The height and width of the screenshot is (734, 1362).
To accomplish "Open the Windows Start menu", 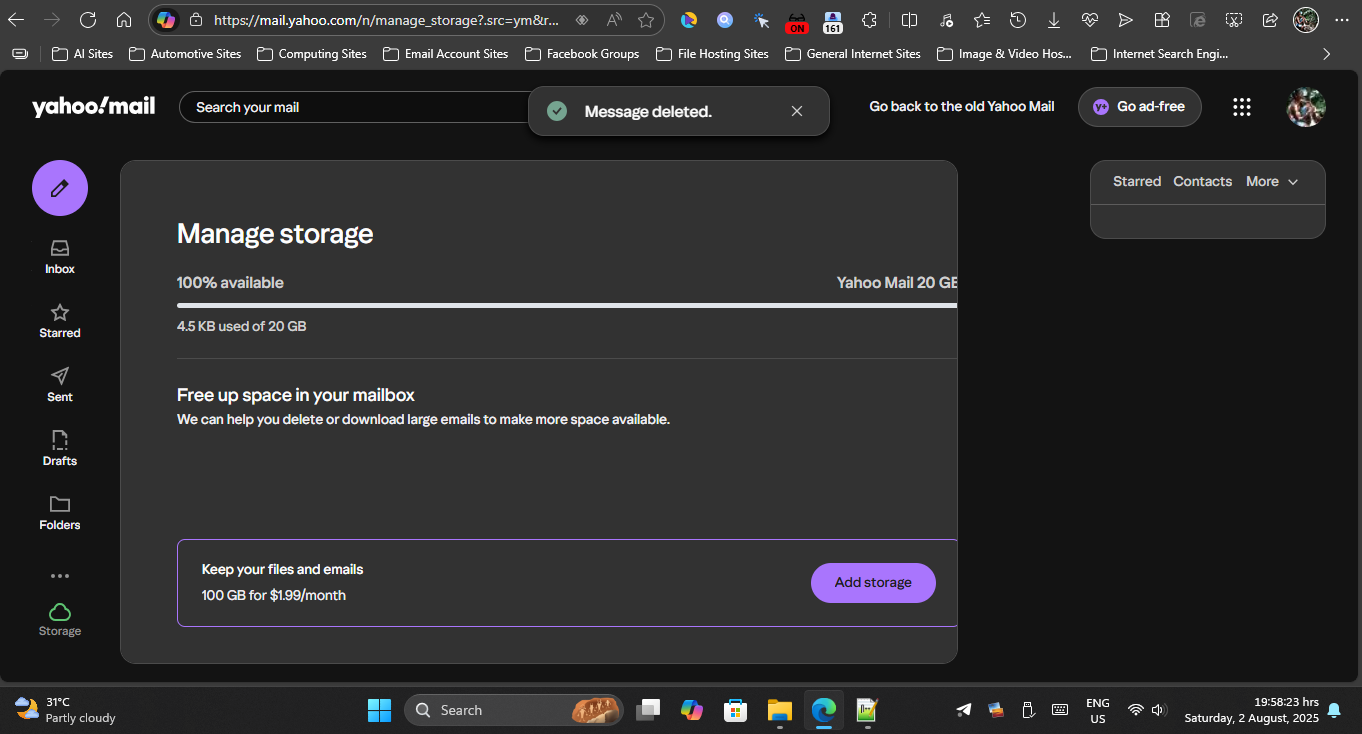I will coord(380,710).
